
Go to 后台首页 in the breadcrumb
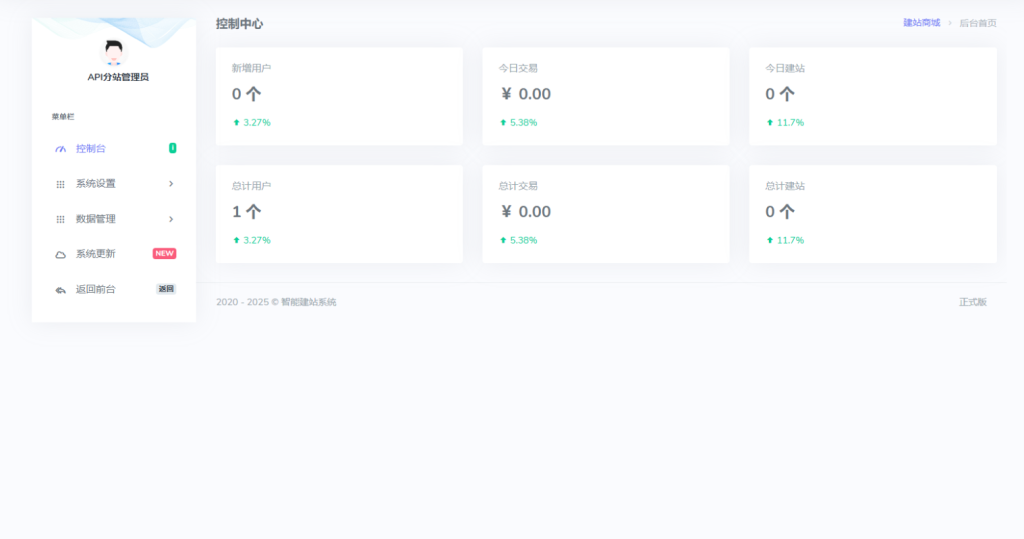[x=977, y=23]
